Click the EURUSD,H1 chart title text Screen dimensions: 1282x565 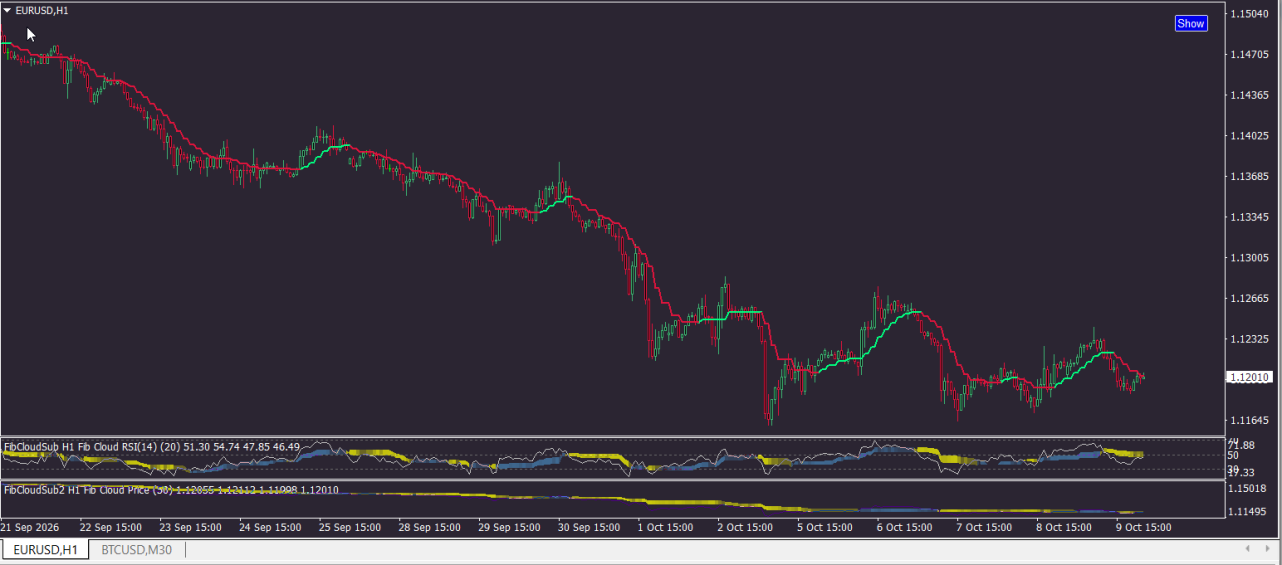tap(42, 10)
